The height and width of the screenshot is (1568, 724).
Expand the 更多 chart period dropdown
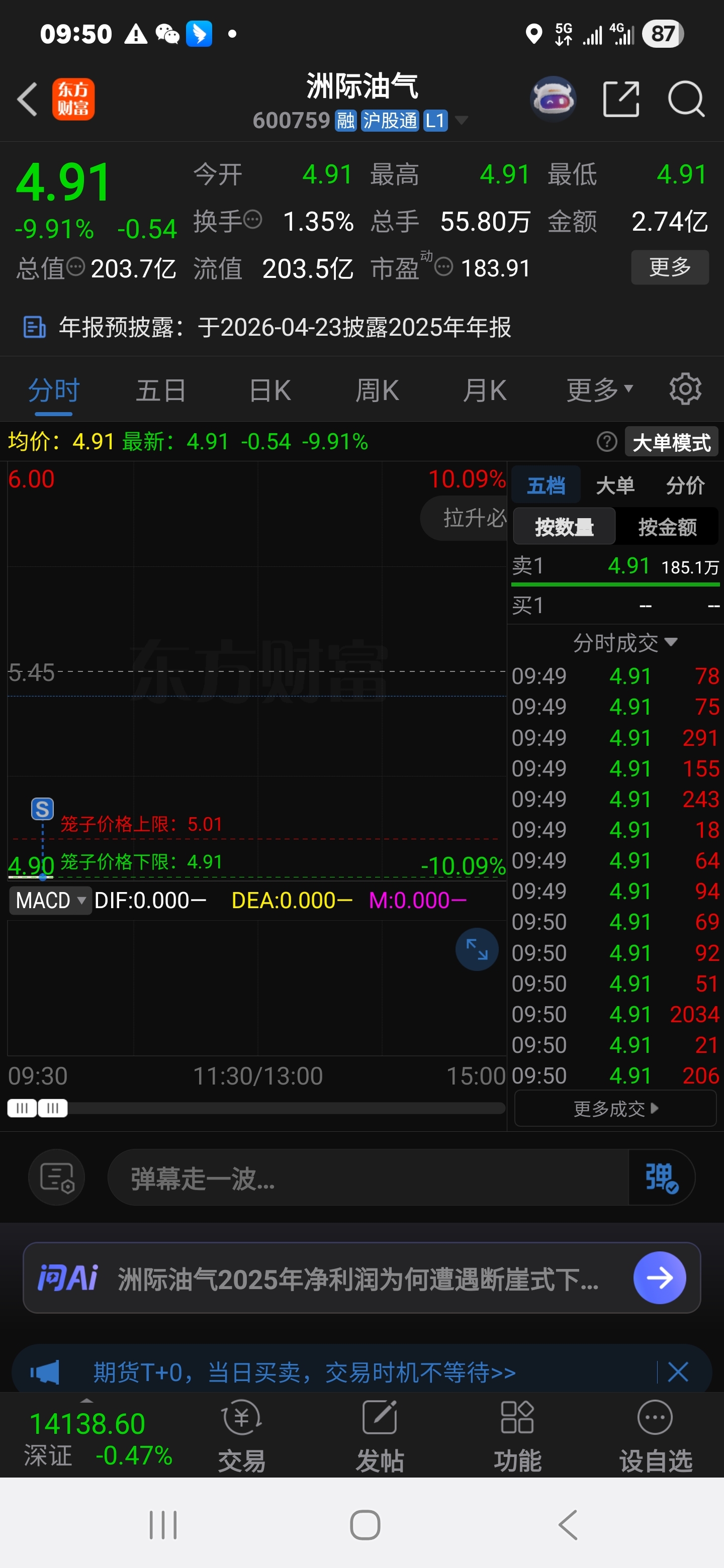tap(600, 390)
